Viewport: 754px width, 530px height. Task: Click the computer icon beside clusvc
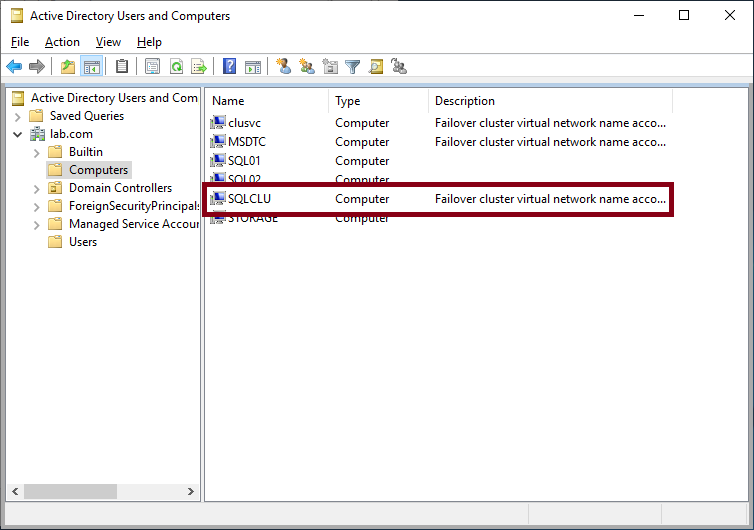pyautogui.click(x=218, y=123)
